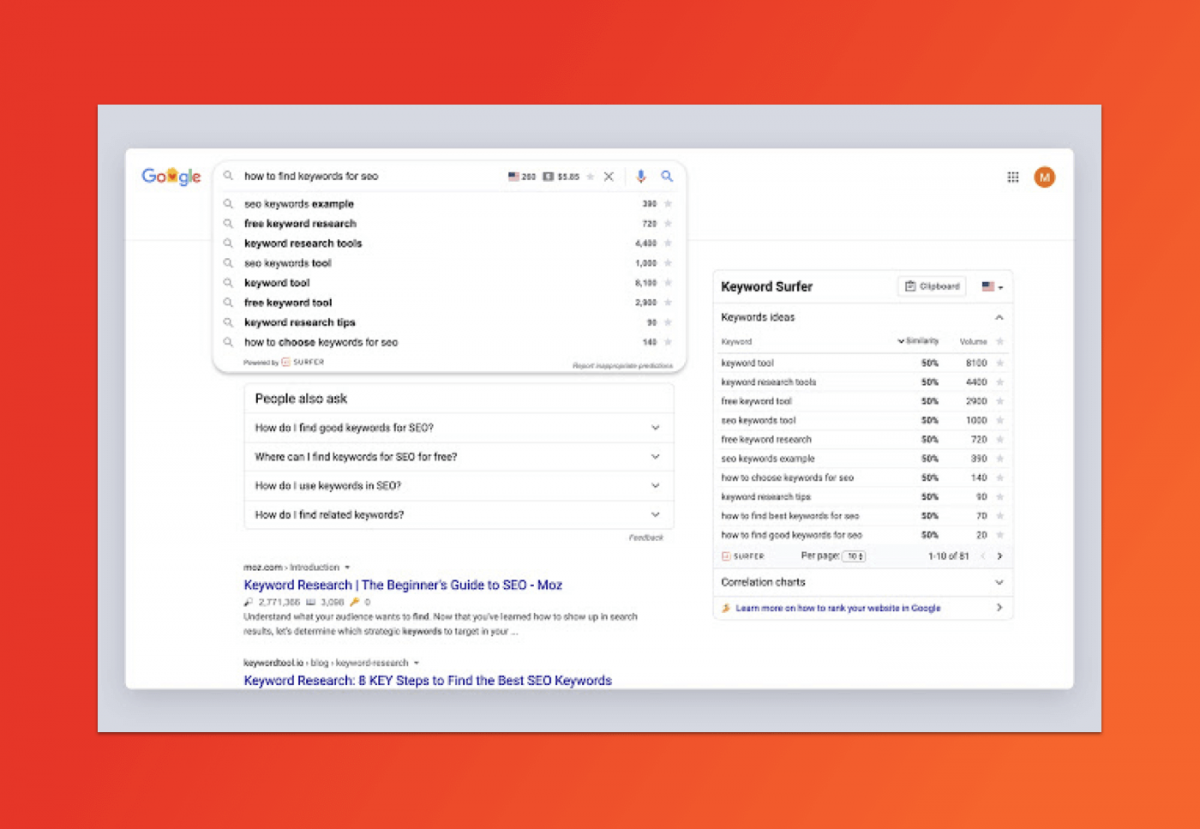This screenshot has height=829, width=1200.
Task: Clear the search query with the X icon
Action: [x=610, y=176]
